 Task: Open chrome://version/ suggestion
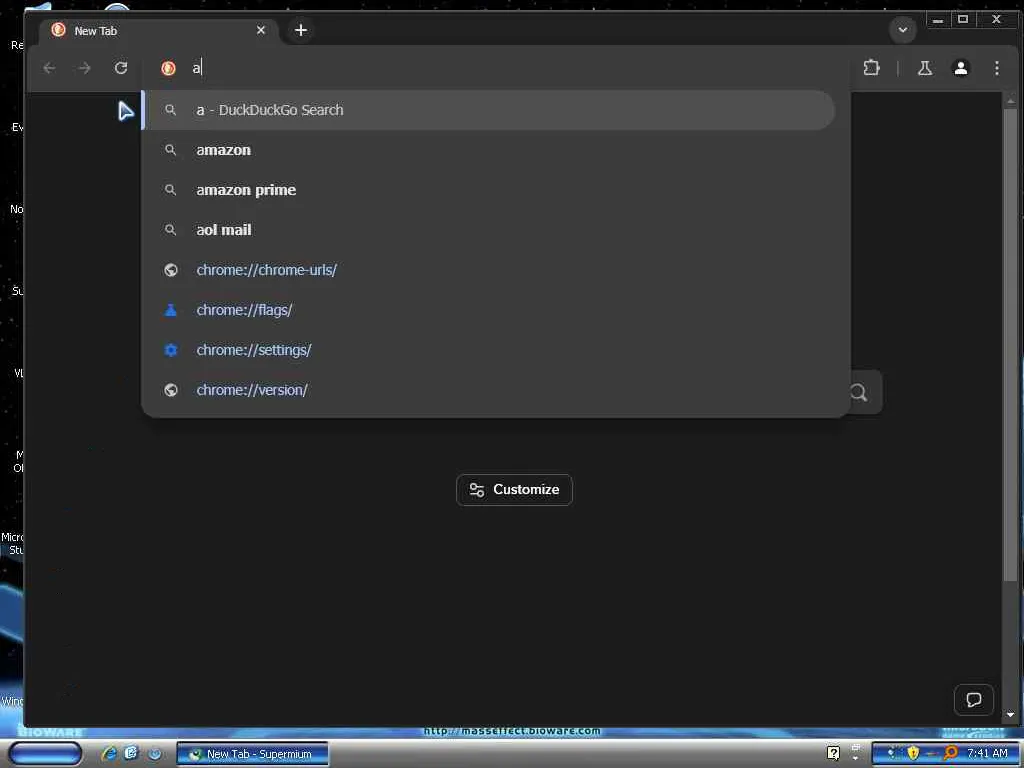coord(488,390)
